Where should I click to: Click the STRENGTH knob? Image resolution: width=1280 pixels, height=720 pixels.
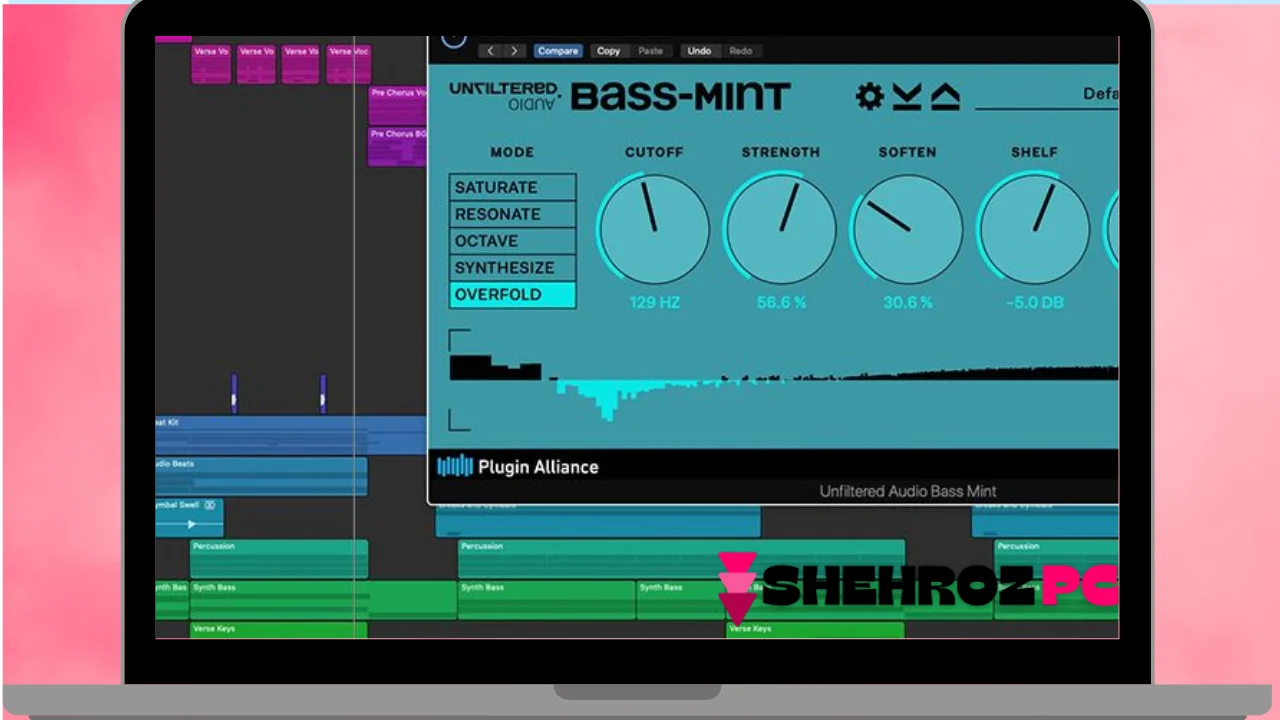[780, 229]
